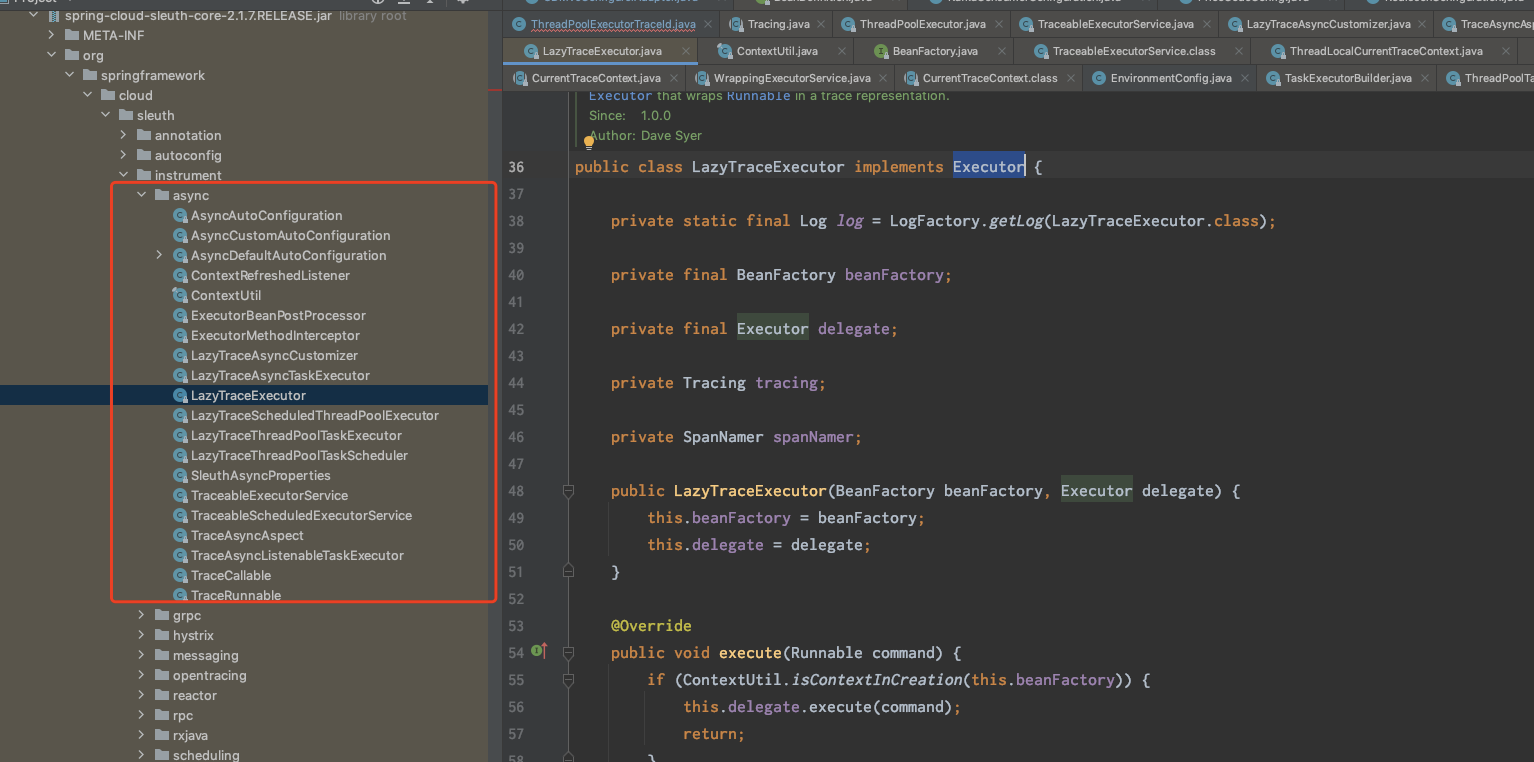The height and width of the screenshot is (762, 1534).
Task: Click the AsyncCustomAutoConfiguration class icon
Action: [180, 236]
